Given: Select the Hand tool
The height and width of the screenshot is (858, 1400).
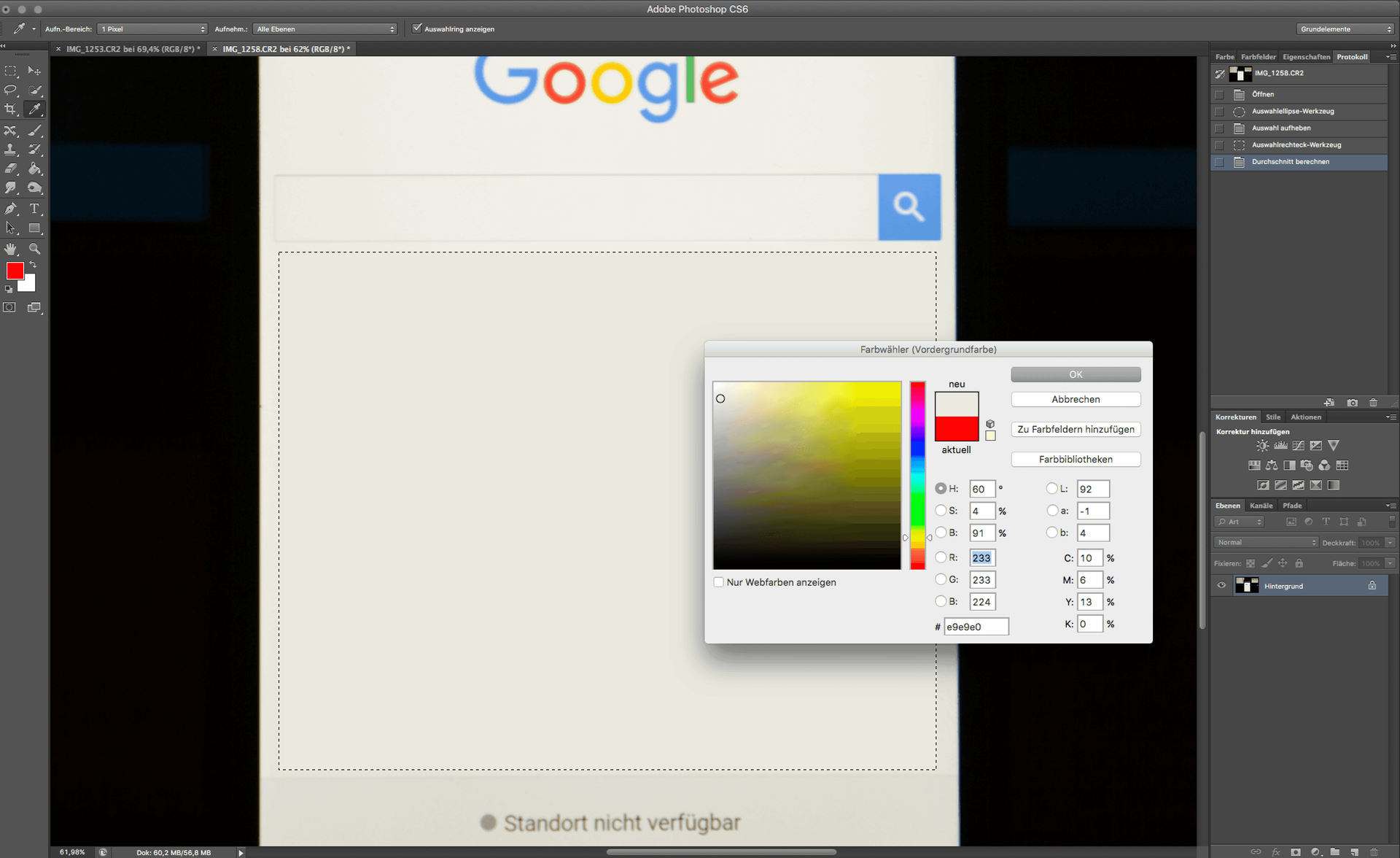Looking at the screenshot, I should tap(11, 249).
